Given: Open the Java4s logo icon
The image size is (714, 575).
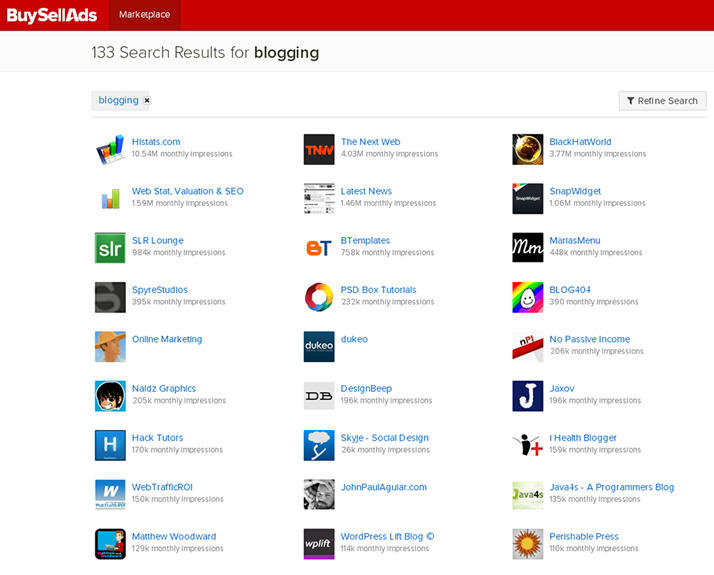Looking at the screenshot, I should pyautogui.click(x=528, y=494).
